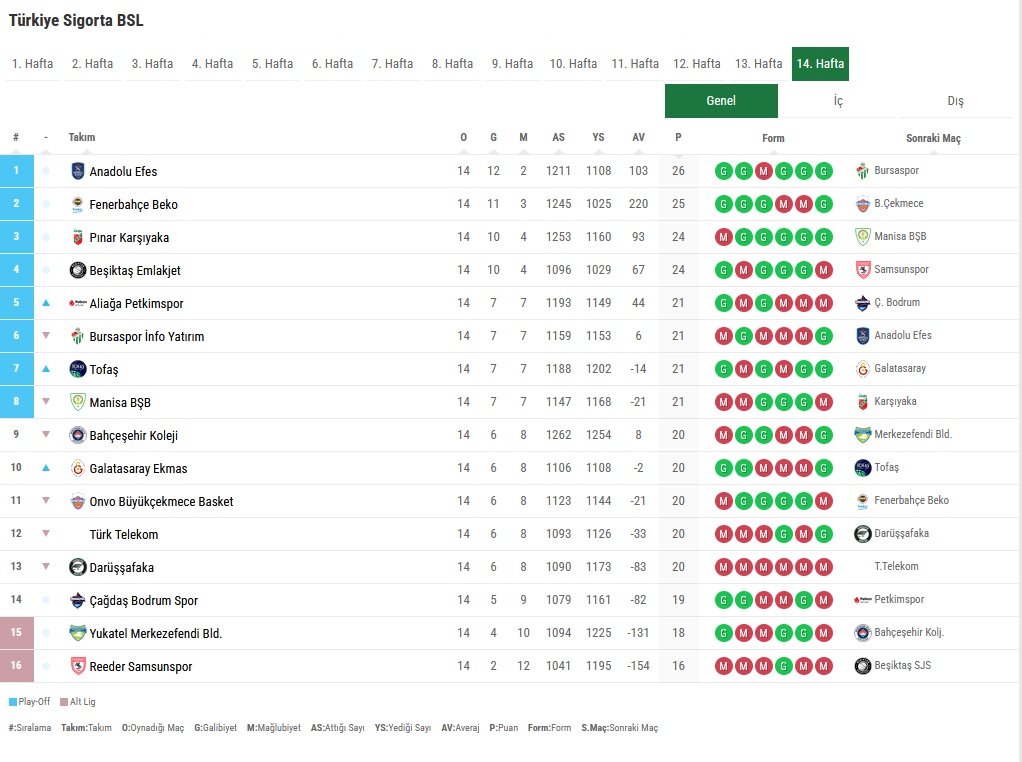
Task: Click the Galatasaray Ekmas team logo
Action: [x=78, y=468]
